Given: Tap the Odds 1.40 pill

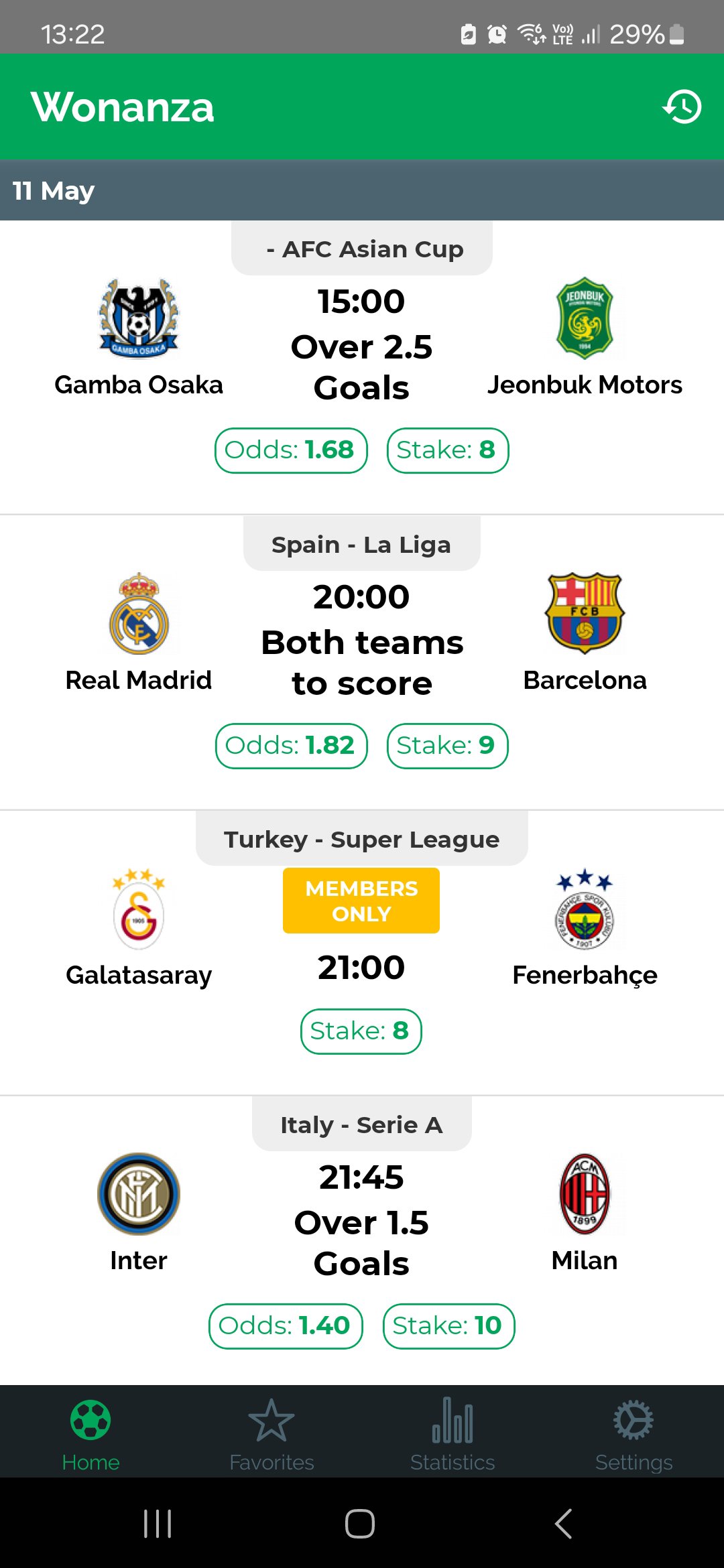Looking at the screenshot, I should coord(286,1326).
